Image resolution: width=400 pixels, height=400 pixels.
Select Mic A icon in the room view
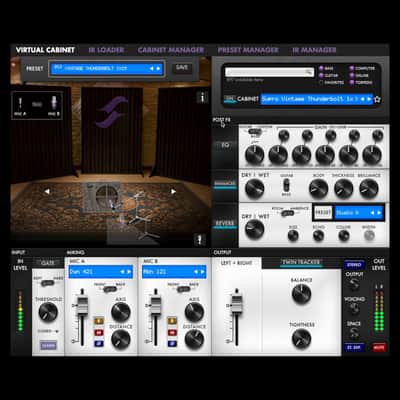coord(20,103)
